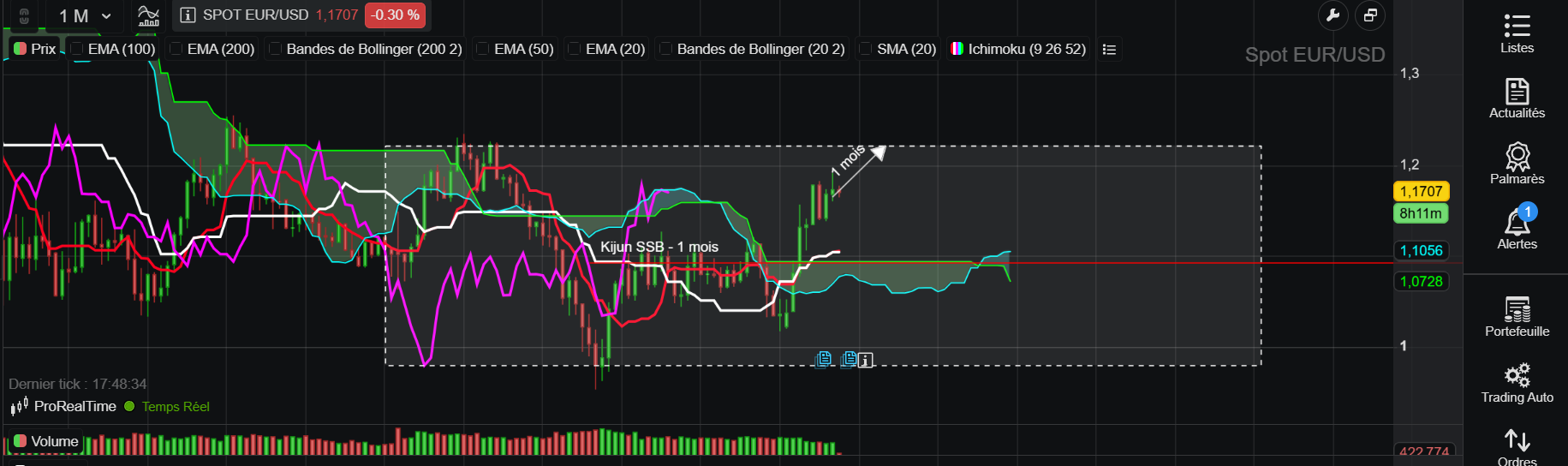
Task: Click the indicators chart icon
Action: [x=148, y=15]
